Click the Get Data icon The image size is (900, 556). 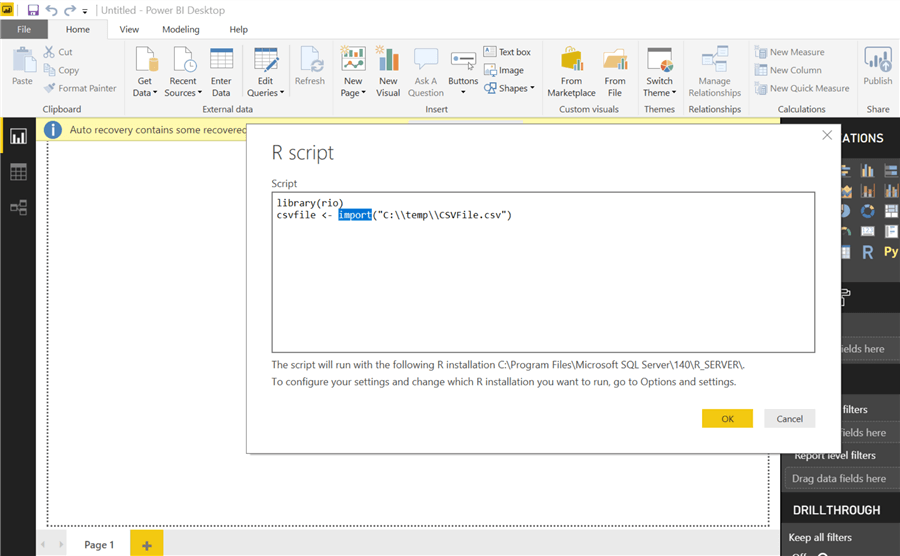pyautogui.click(x=146, y=61)
